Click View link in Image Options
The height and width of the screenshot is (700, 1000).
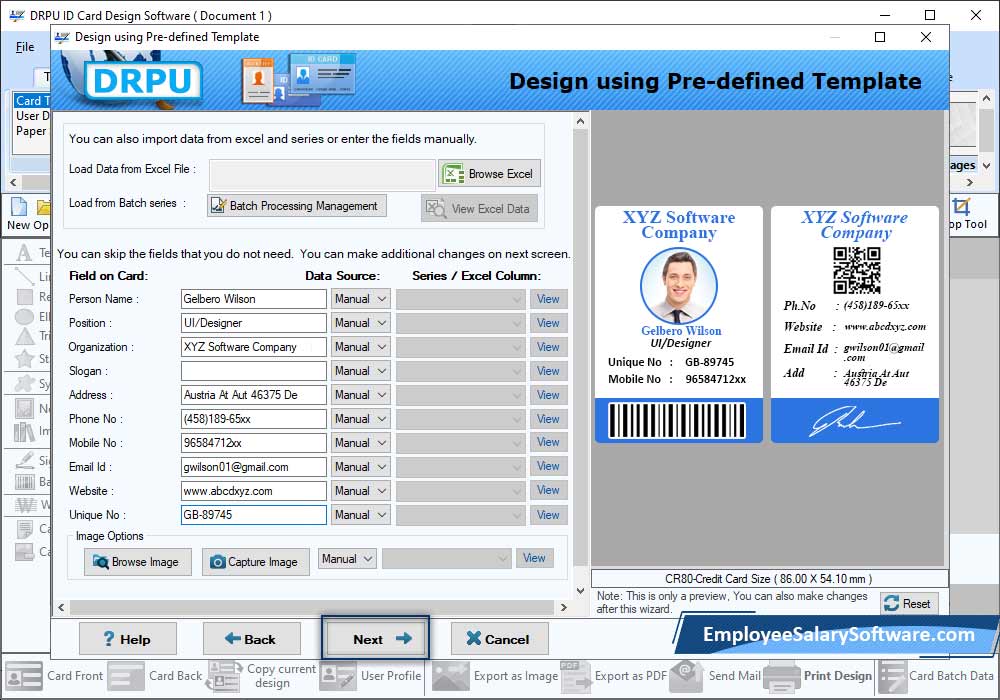[x=534, y=558]
